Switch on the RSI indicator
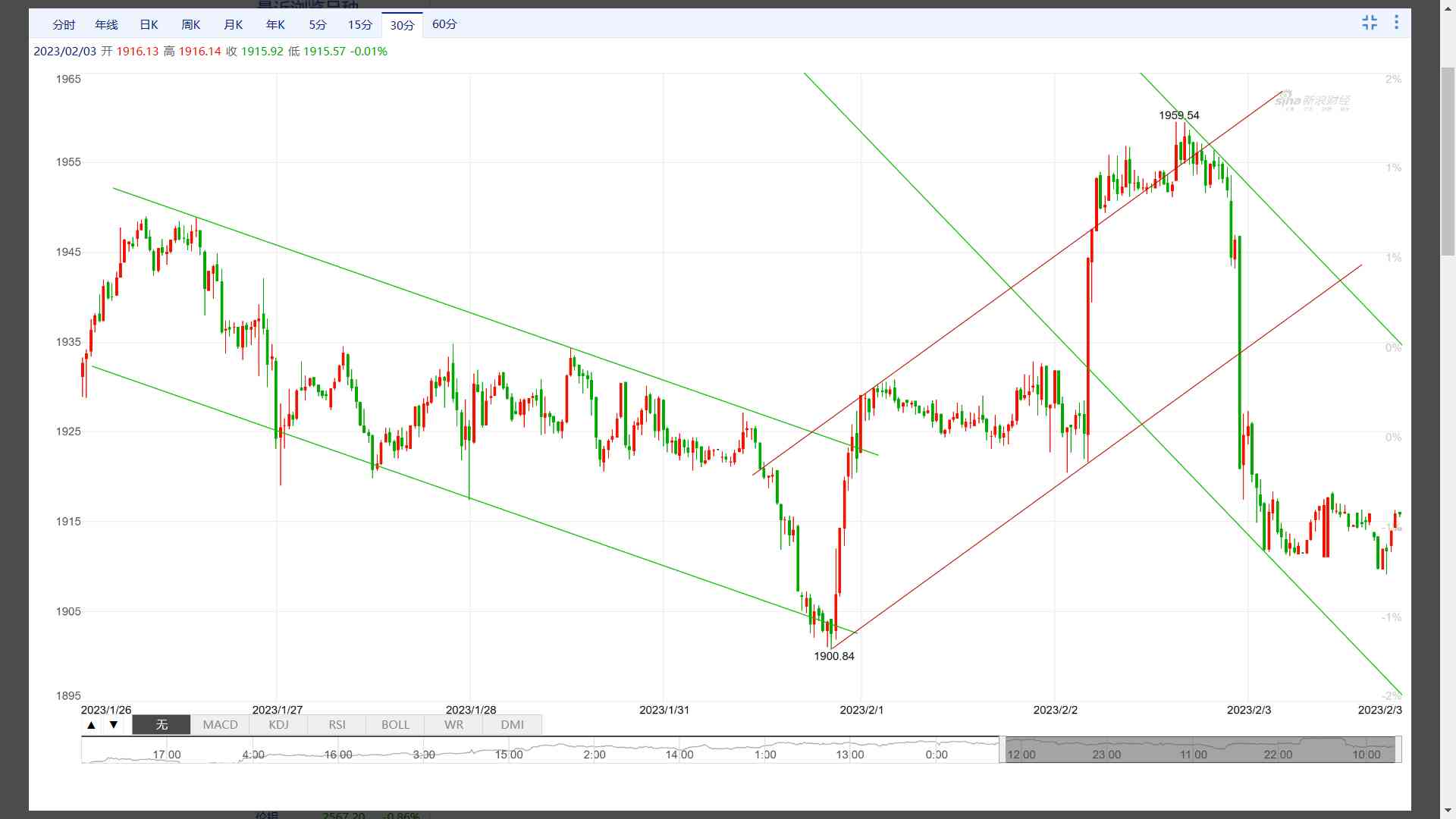The height and width of the screenshot is (819, 1456). click(337, 725)
